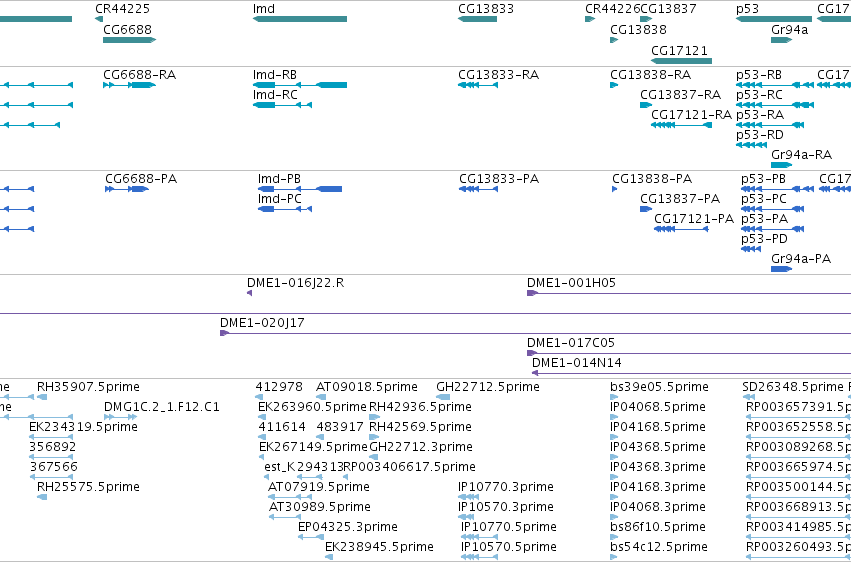This screenshot has height=562, width=851.
Task: Open the 412978 EST label
Action: (x=279, y=387)
